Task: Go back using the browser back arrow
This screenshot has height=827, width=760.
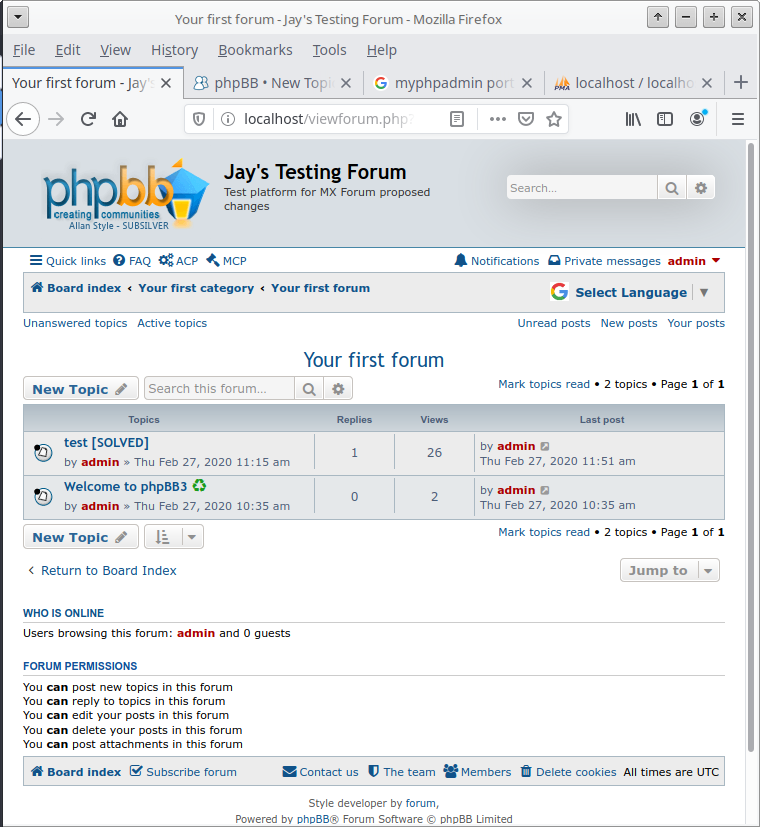Action: pos(23,119)
